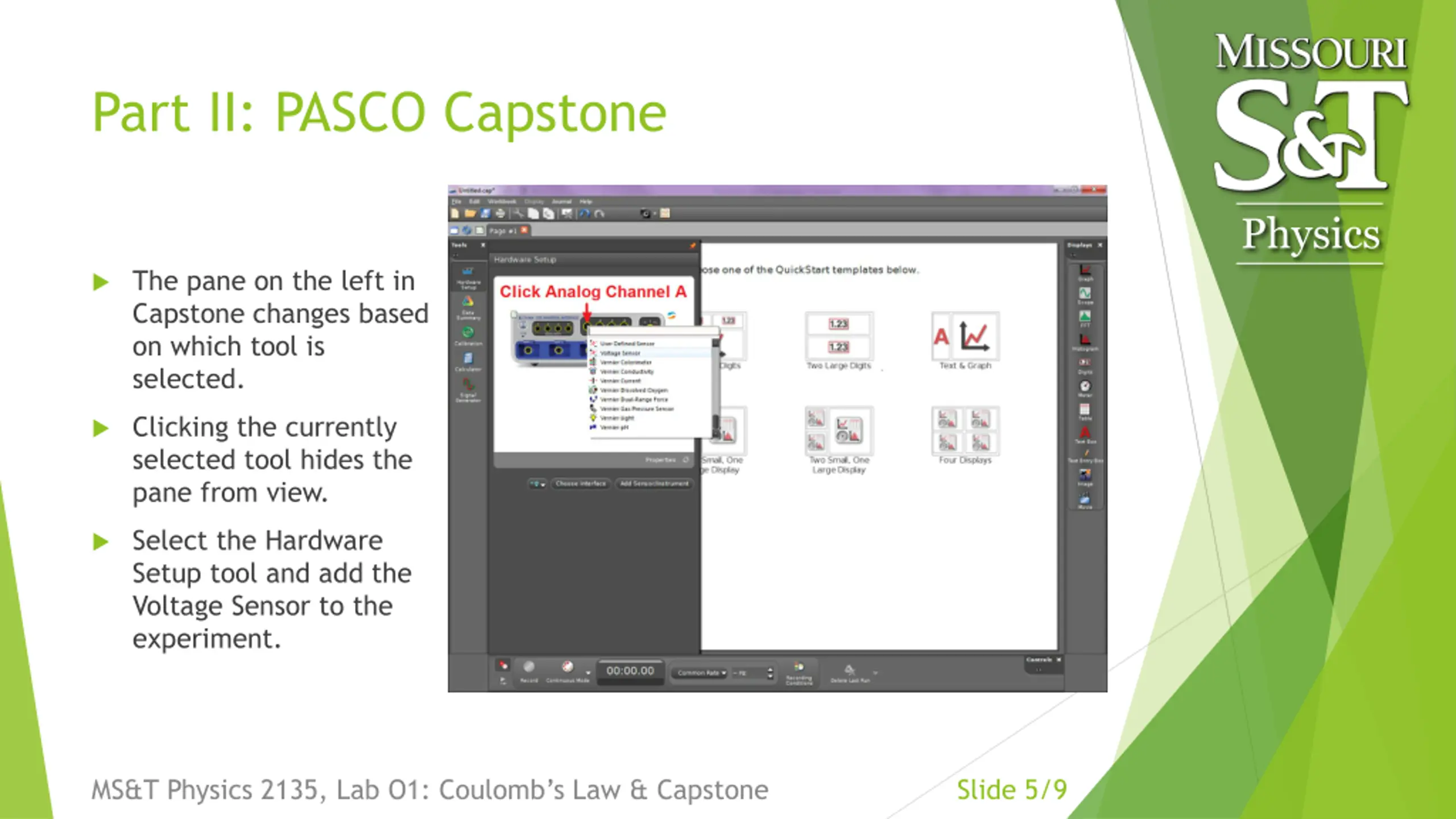Viewport: 1456px width, 819px height.
Task: Choose Vernier pH from the sensor list
Action: pos(651,427)
